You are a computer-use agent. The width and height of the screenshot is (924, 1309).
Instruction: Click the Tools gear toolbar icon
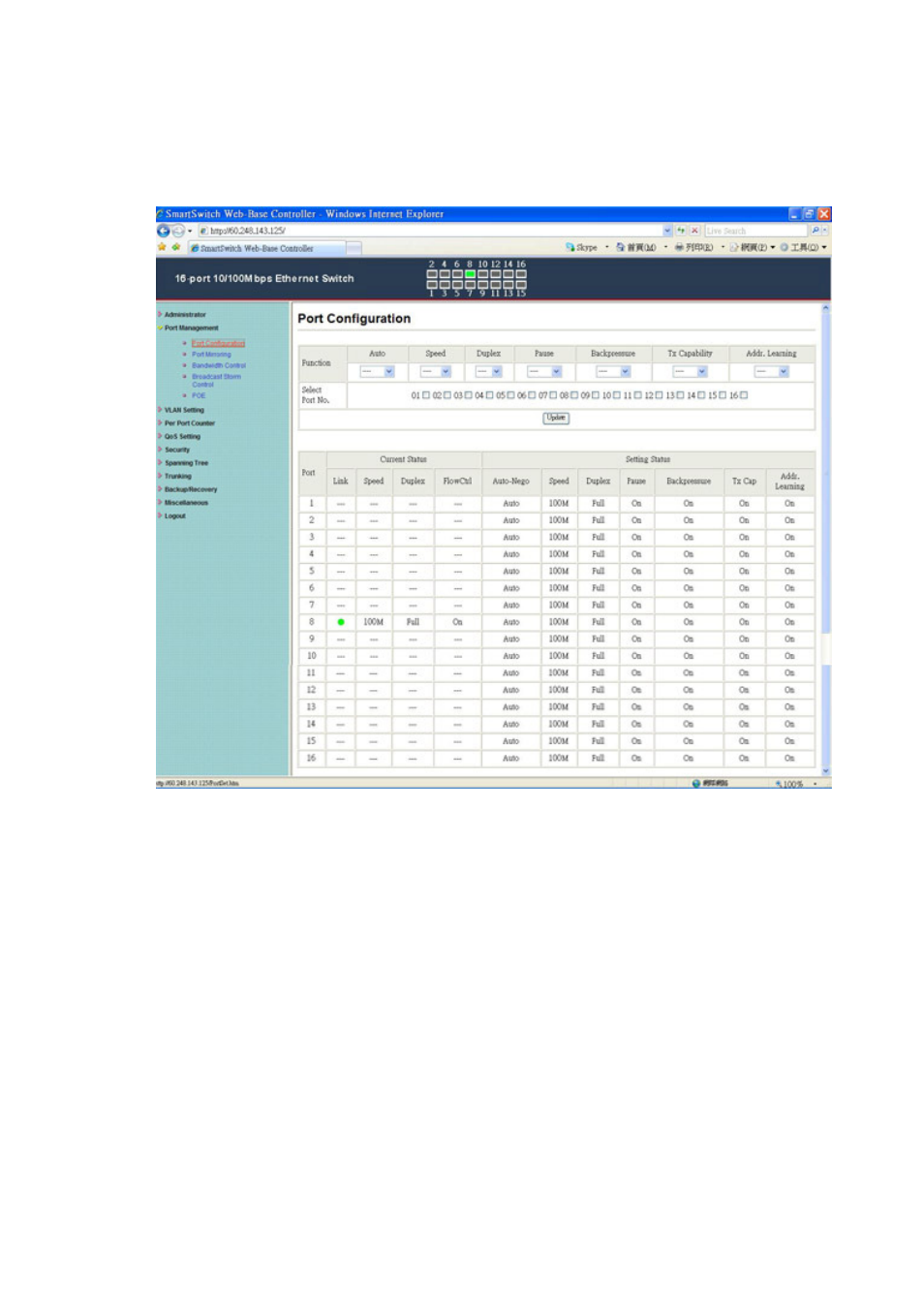[784, 247]
